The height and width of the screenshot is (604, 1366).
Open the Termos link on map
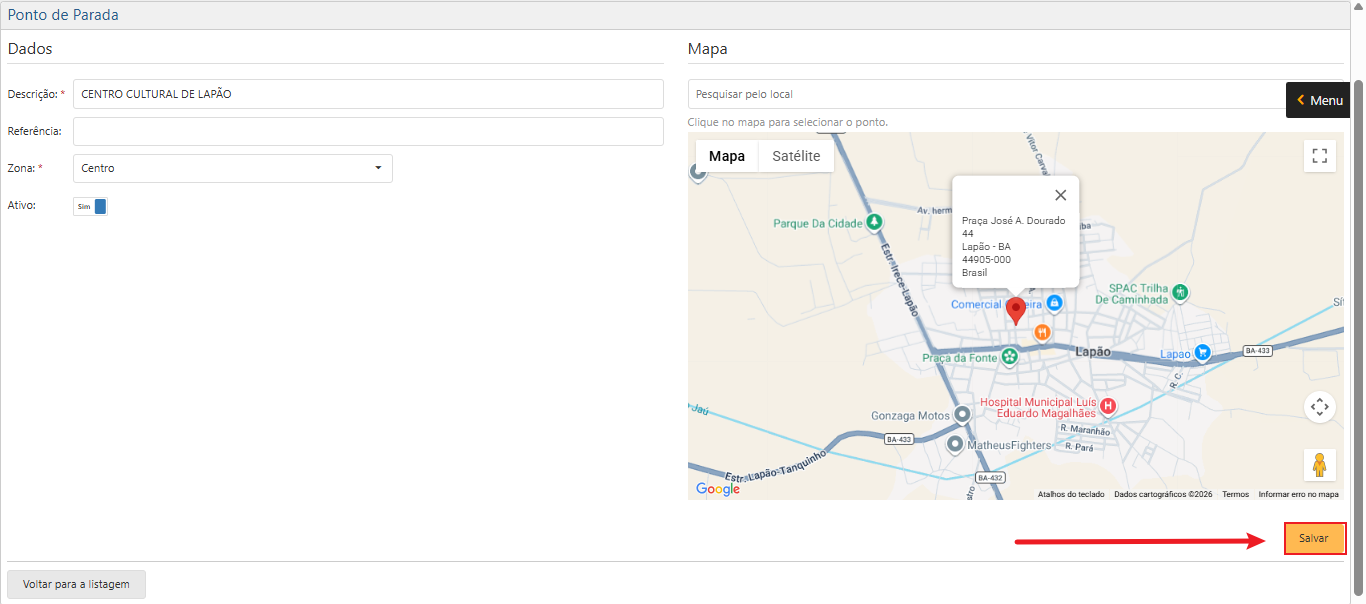tap(1235, 494)
